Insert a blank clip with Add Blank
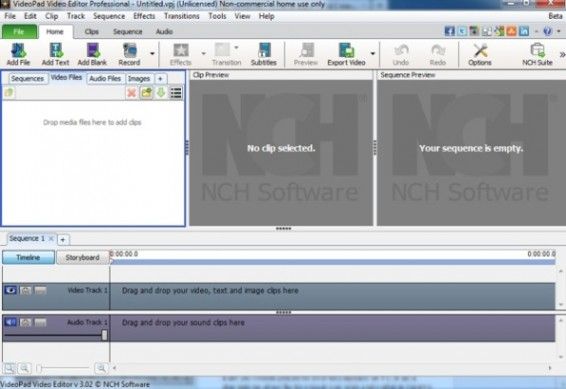The width and height of the screenshot is (566, 389). (92, 54)
